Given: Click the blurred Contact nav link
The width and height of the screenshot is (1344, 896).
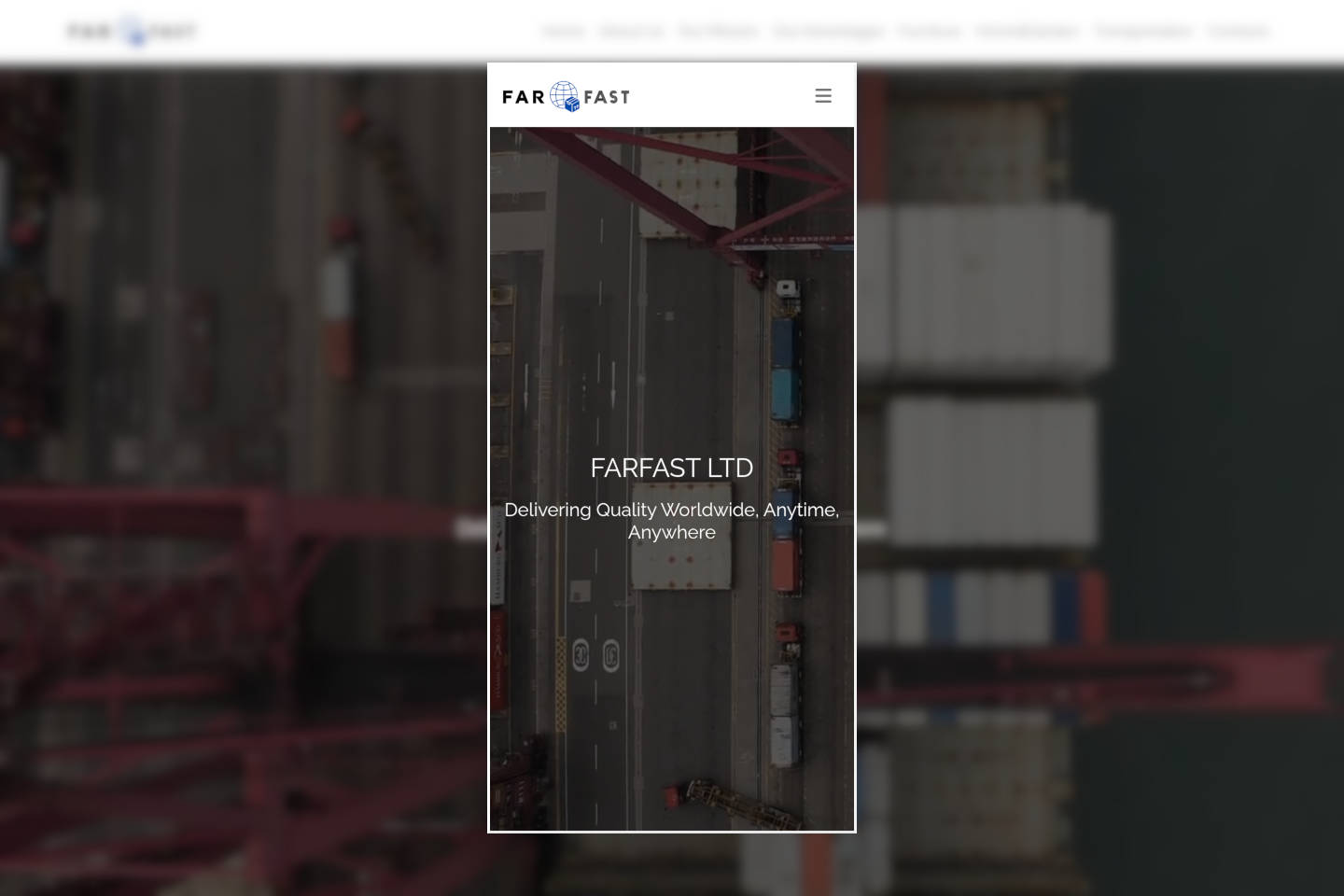Looking at the screenshot, I should coord(1238,32).
